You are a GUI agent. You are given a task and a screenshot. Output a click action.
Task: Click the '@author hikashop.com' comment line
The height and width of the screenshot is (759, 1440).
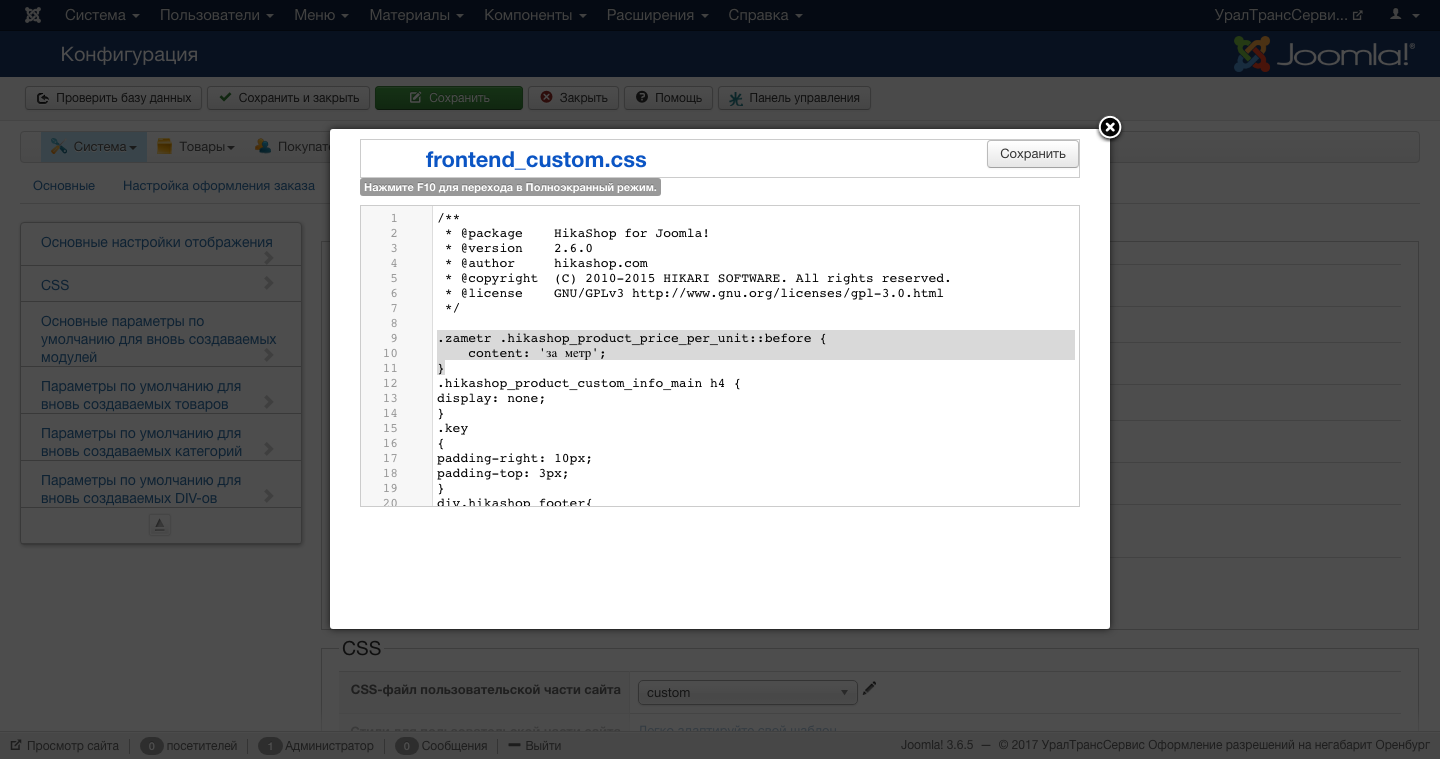click(546, 263)
